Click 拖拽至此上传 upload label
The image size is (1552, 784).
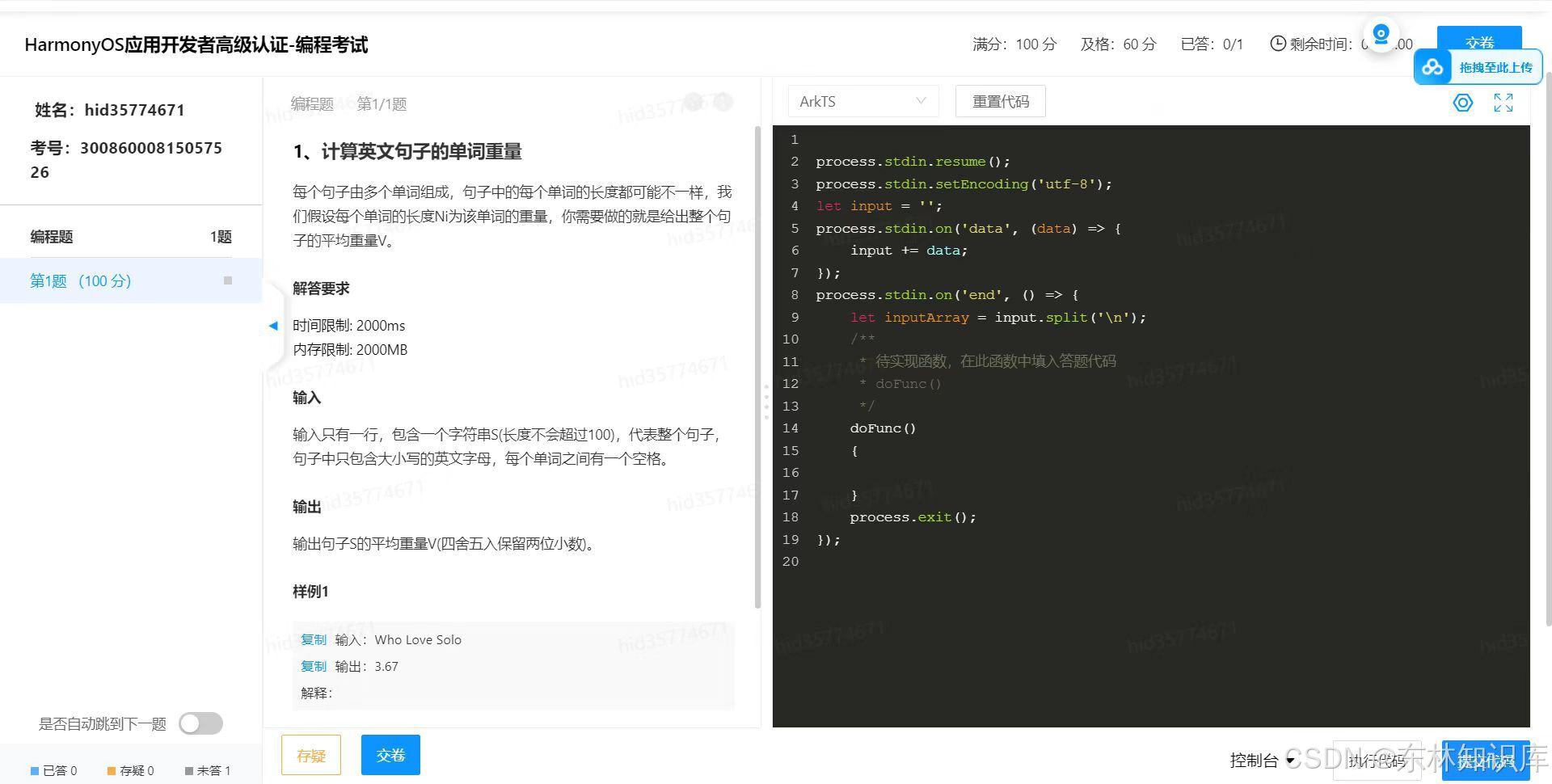click(1495, 68)
